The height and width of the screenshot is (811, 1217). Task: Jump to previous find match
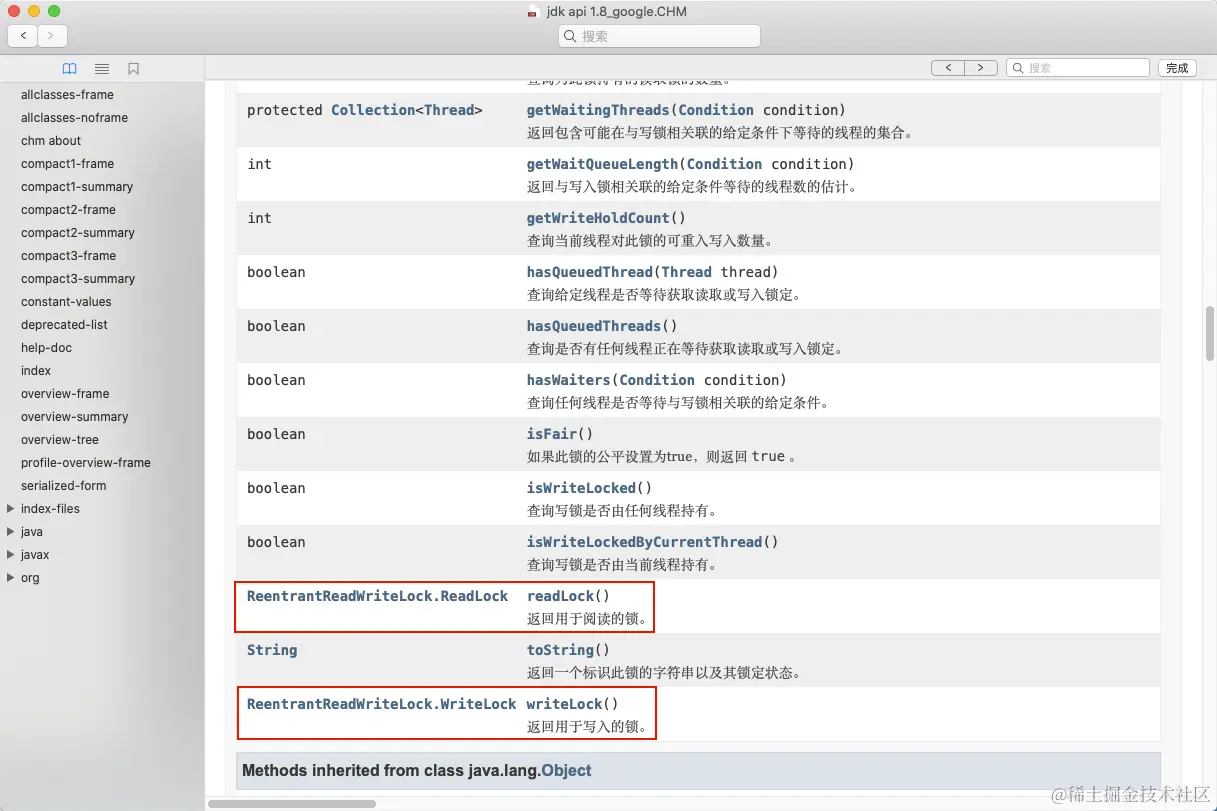(947, 68)
